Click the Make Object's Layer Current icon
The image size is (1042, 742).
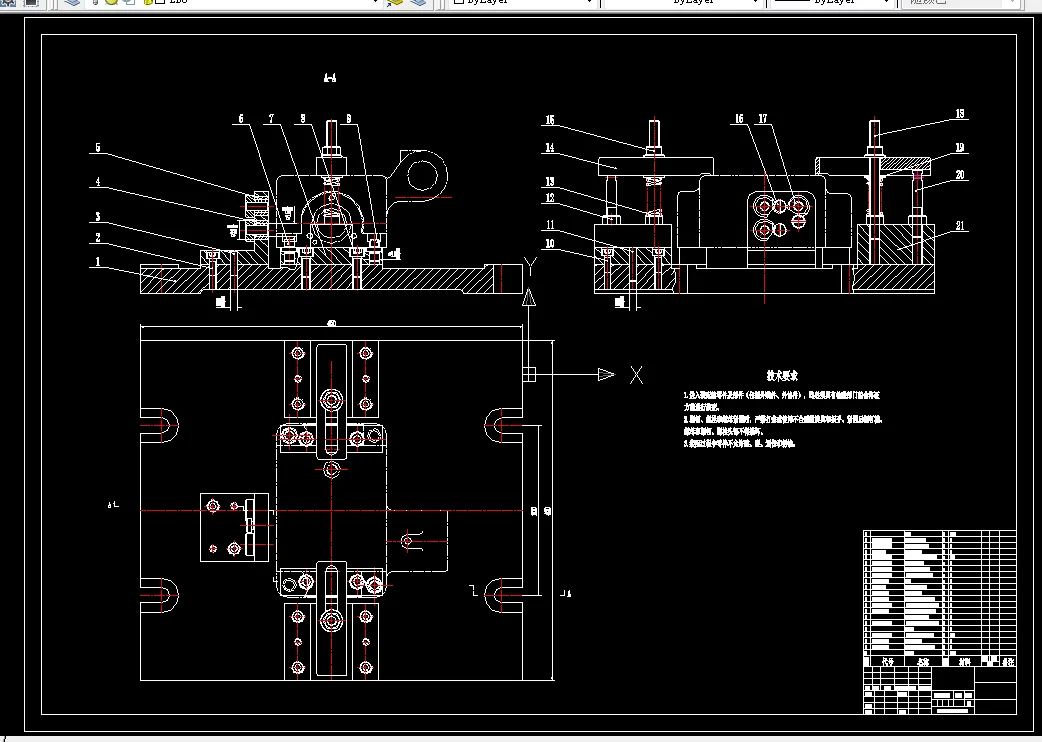click(395, 3)
